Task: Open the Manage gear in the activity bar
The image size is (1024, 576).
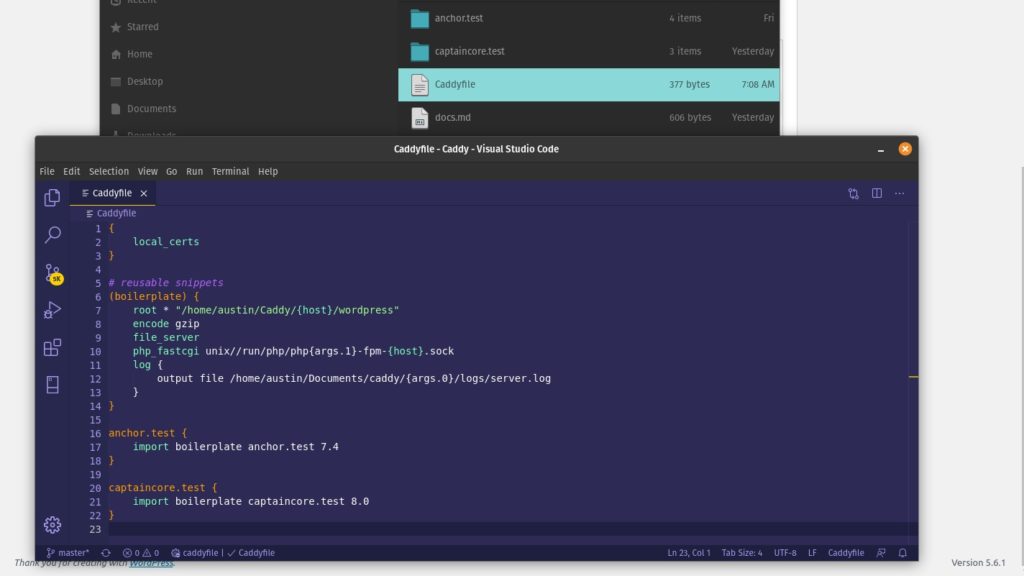Action: (x=52, y=524)
